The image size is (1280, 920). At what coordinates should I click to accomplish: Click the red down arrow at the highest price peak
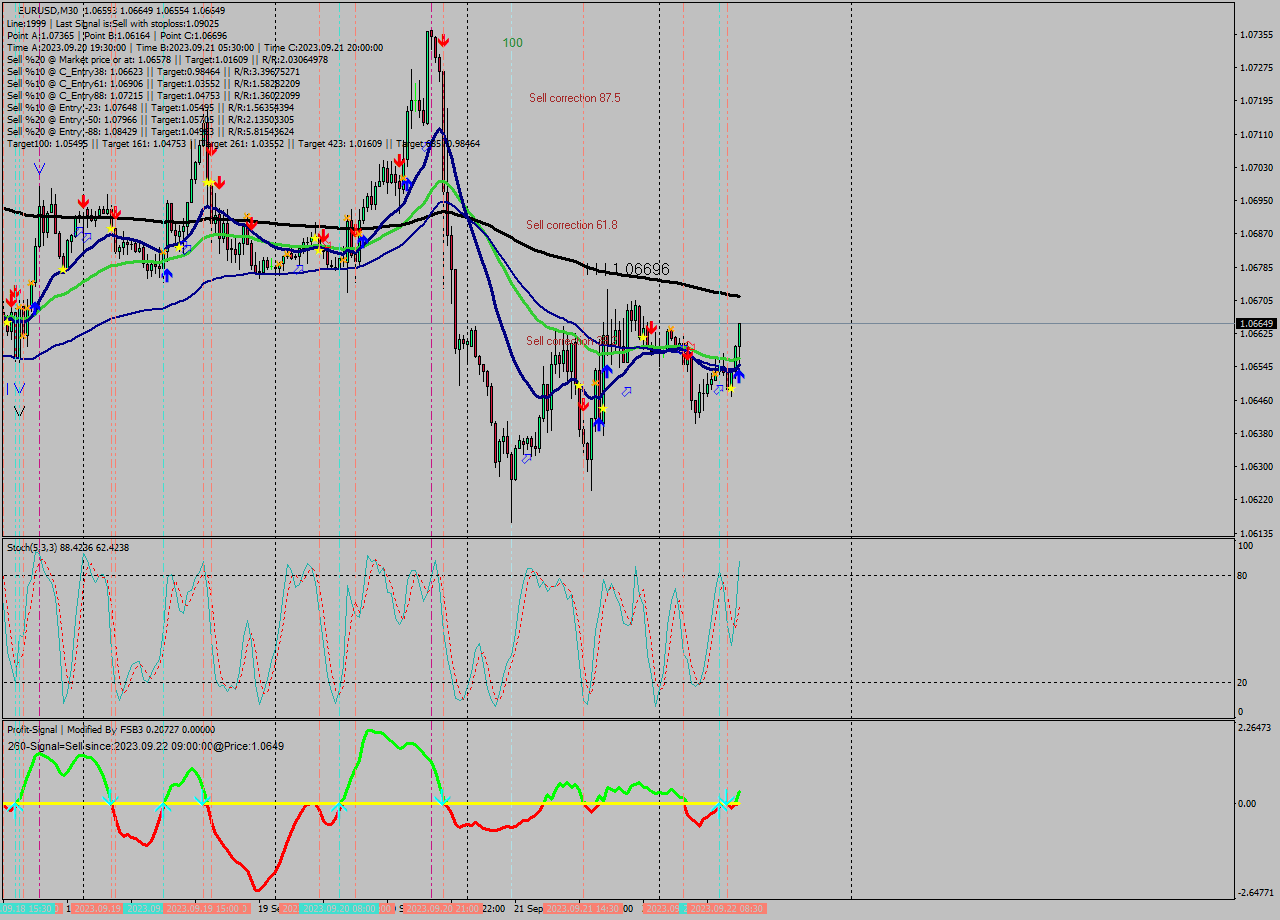(442, 40)
